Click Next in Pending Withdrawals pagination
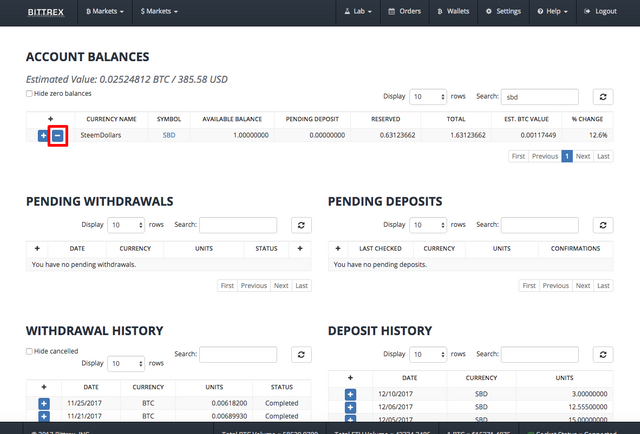Viewport: 640px width, 434px height. (x=281, y=286)
